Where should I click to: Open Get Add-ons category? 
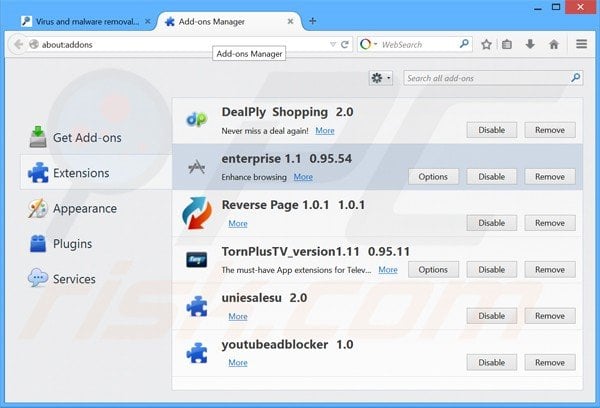tap(96, 137)
